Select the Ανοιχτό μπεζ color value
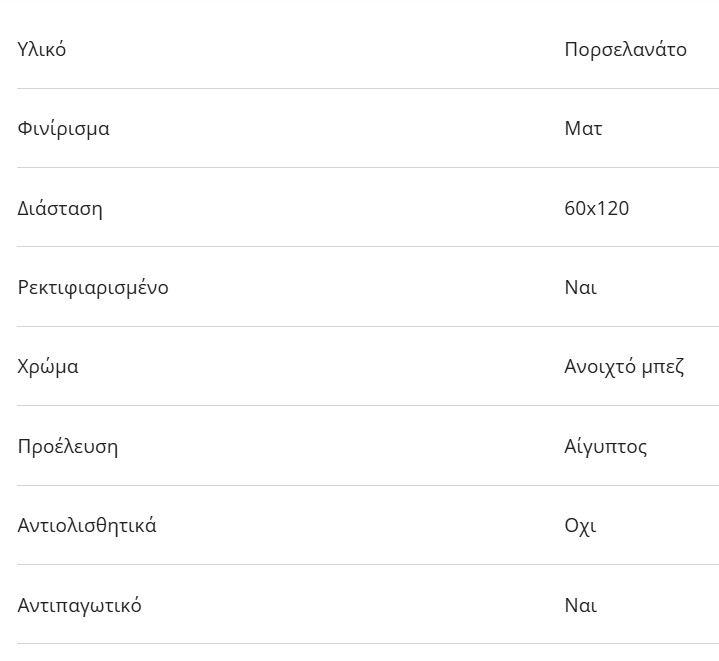The height and width of the screenshot is (661, 719). pyautogui.click(x=624, y=366)
